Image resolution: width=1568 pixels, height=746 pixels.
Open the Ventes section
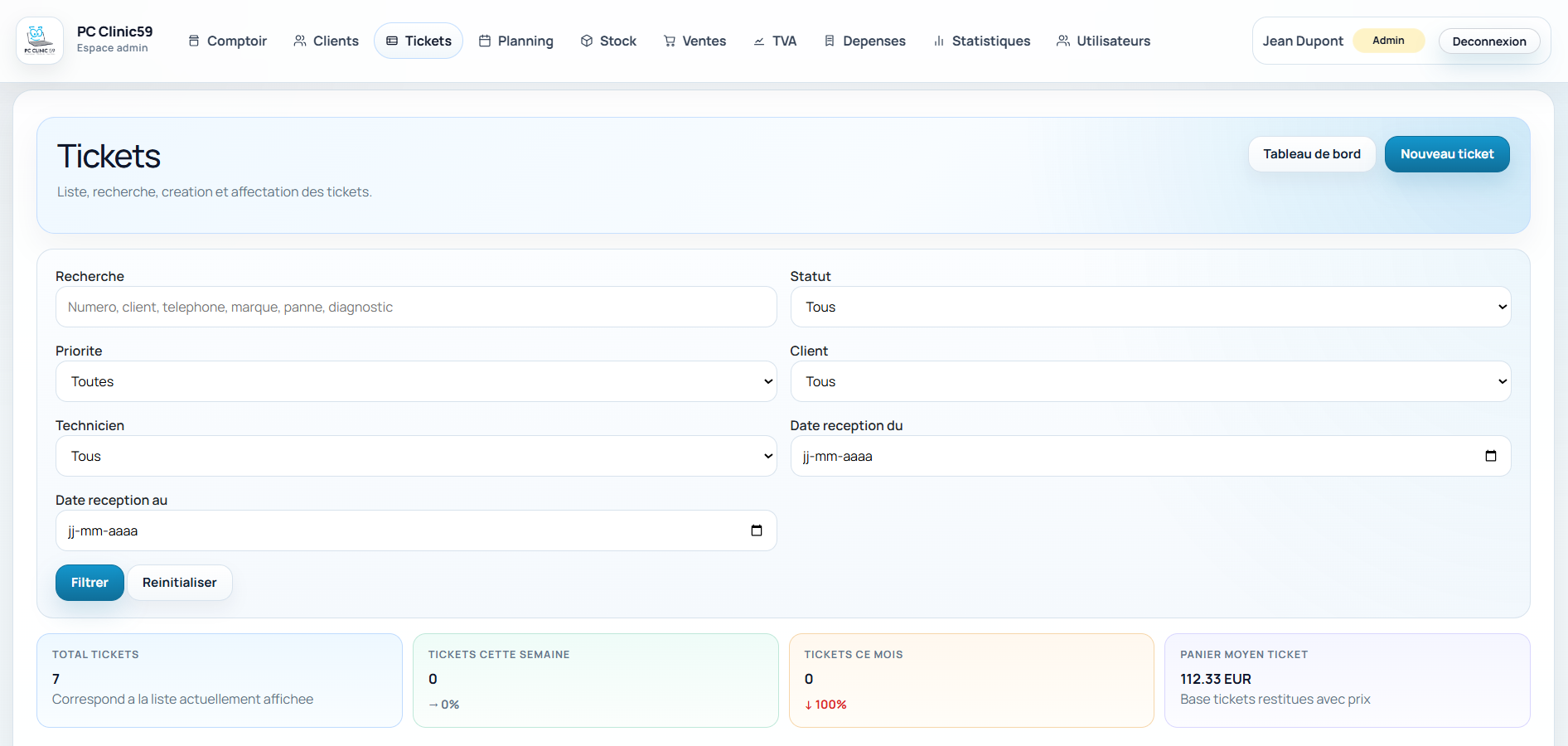[x=695, y=41]
